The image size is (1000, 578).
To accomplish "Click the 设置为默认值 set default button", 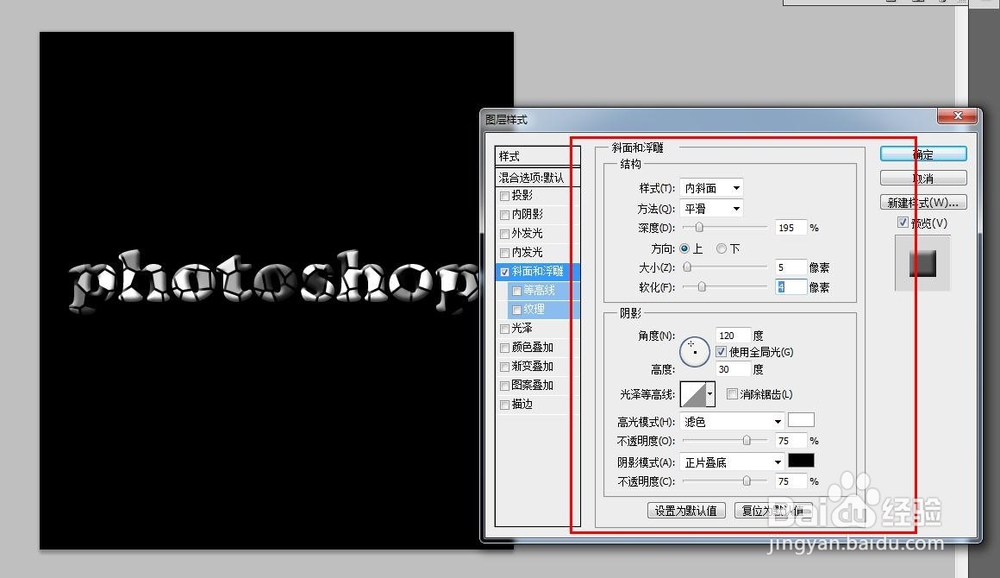I will pos(686,510).
